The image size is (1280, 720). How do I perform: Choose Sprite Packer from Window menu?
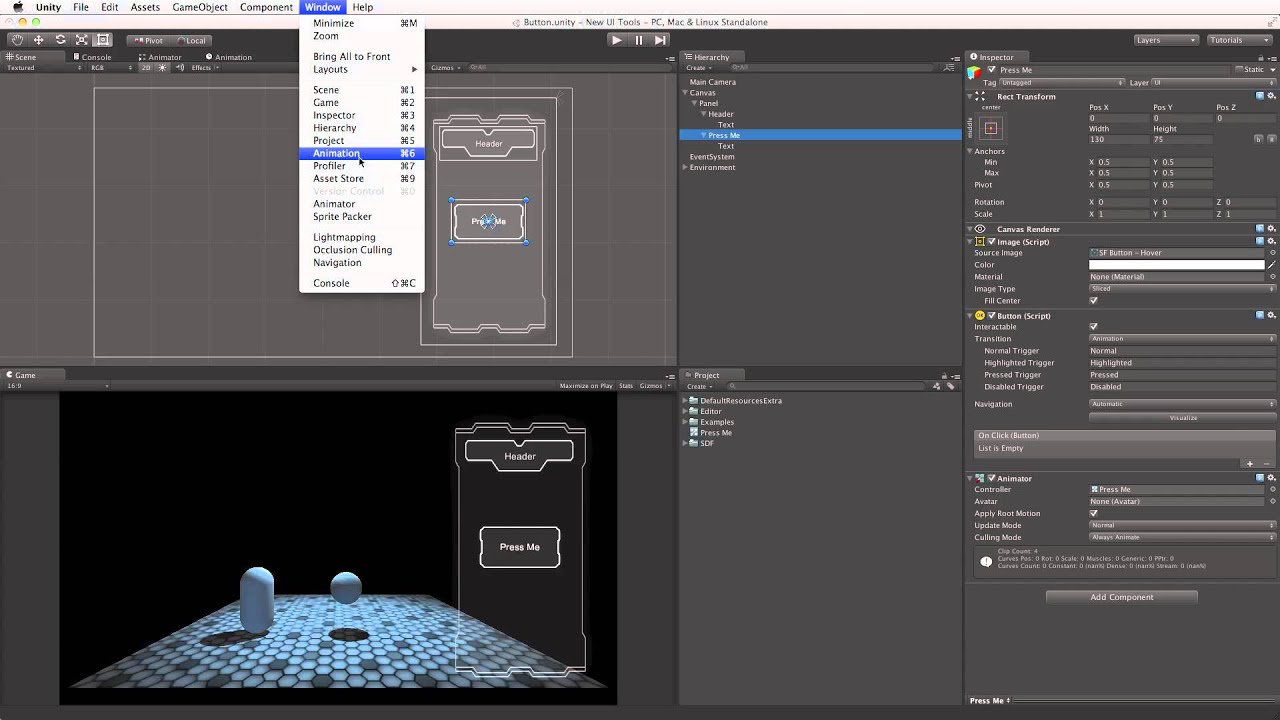361,216
